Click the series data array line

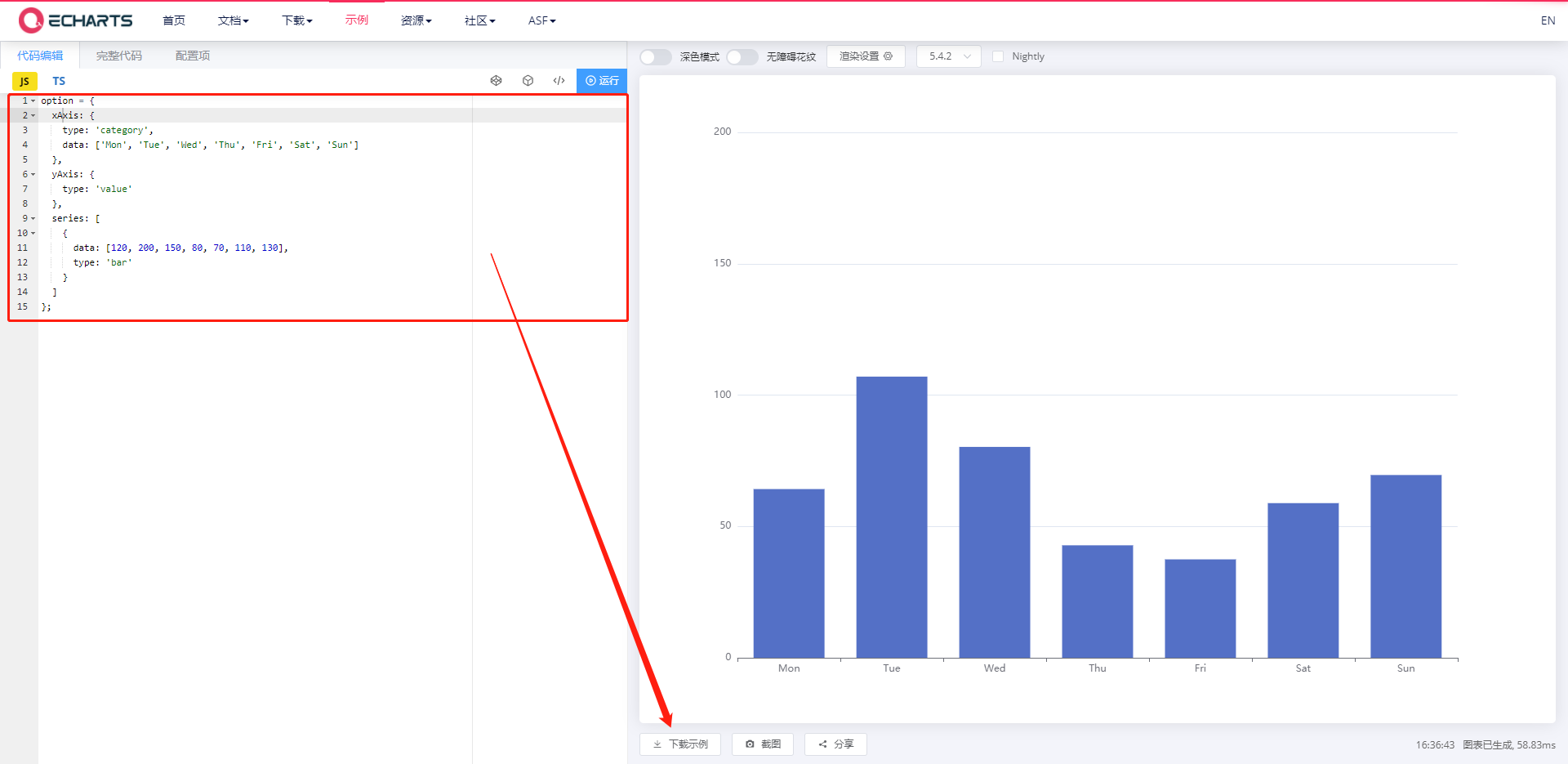[x=180, y=248]
